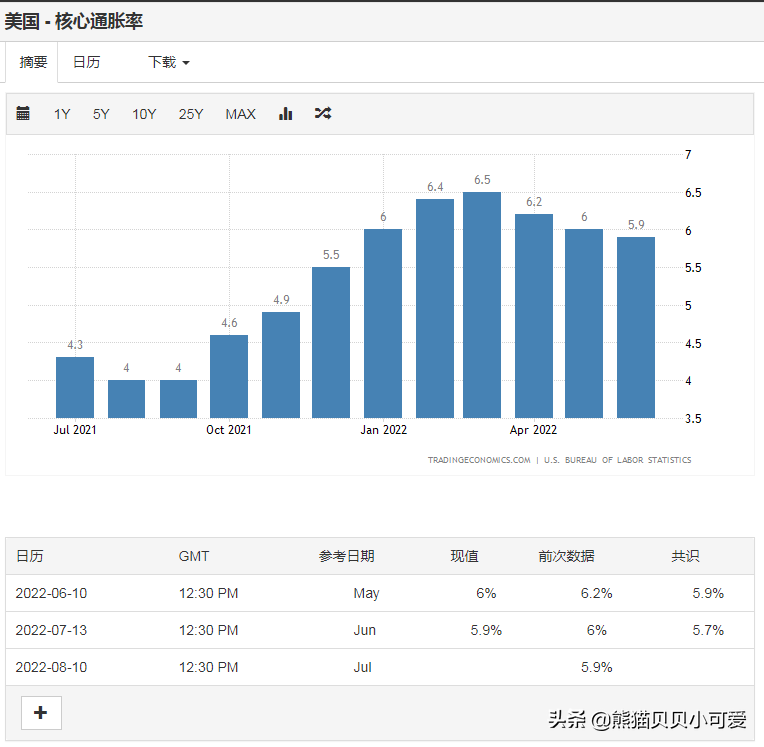Screen dimensions: 764x747
Task: Select the 2022-06-10 date cell
Action: 51,593
